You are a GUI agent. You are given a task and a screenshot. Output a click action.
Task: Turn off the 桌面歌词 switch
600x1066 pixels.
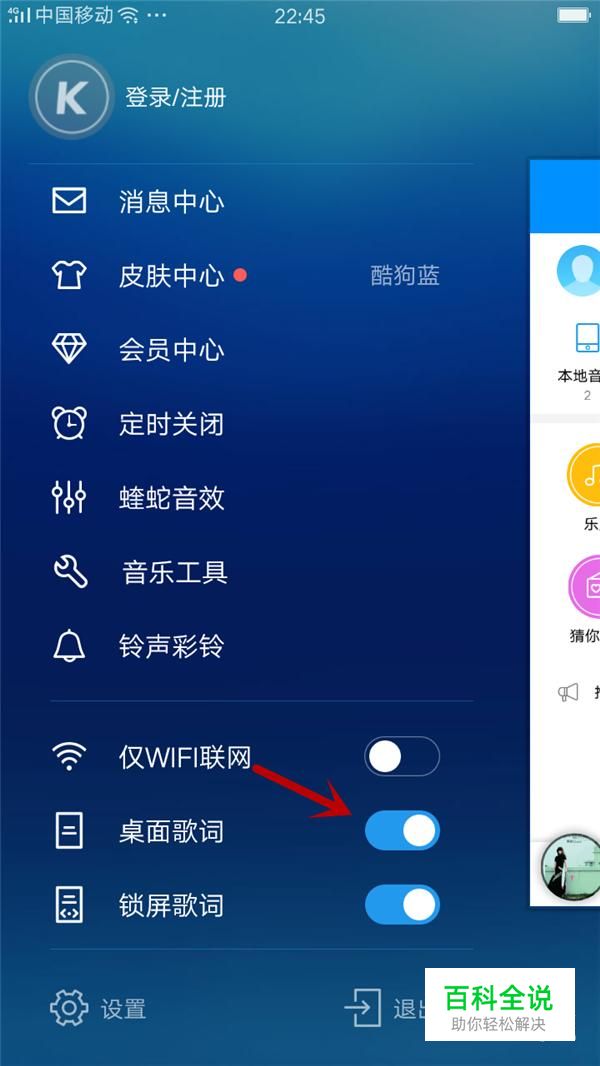point(402,831)
